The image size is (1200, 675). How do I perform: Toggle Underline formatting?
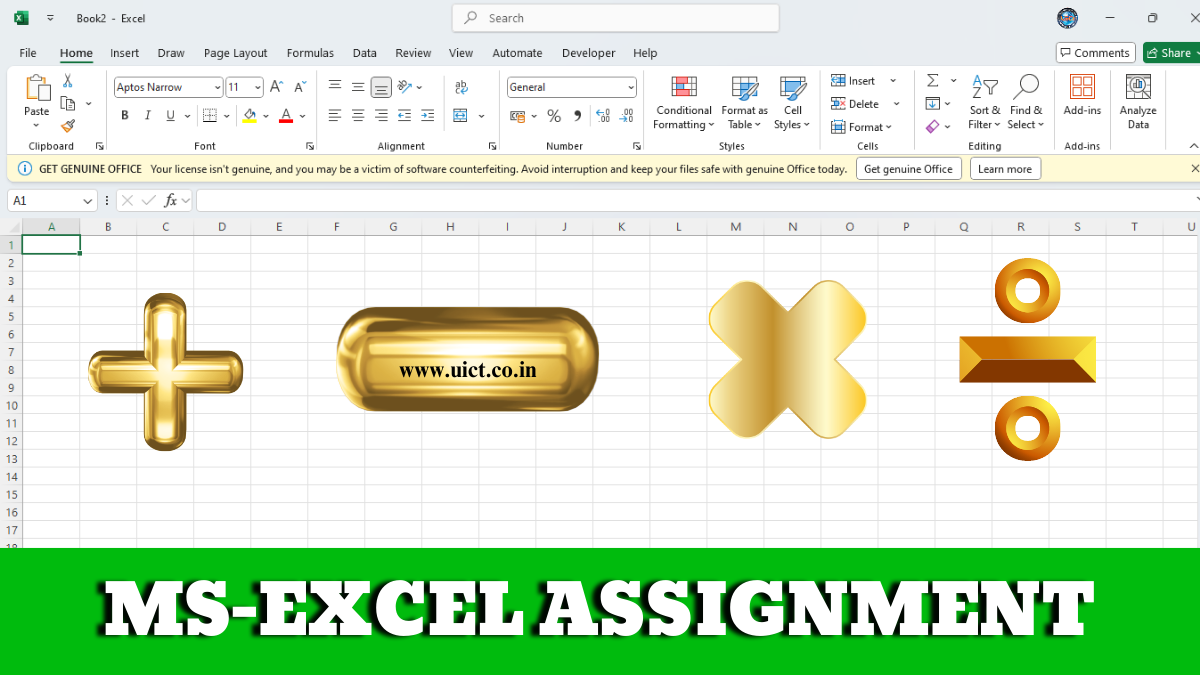point(170,115)
